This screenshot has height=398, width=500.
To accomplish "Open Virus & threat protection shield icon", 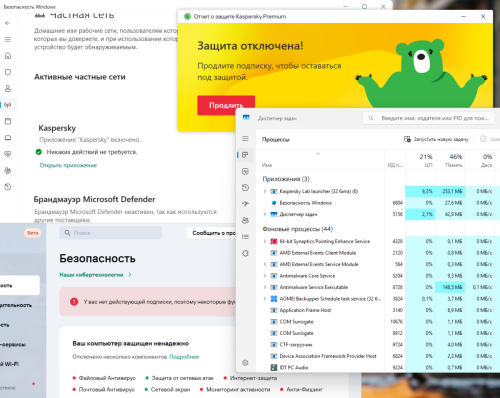I will click(x=8, y=72).
